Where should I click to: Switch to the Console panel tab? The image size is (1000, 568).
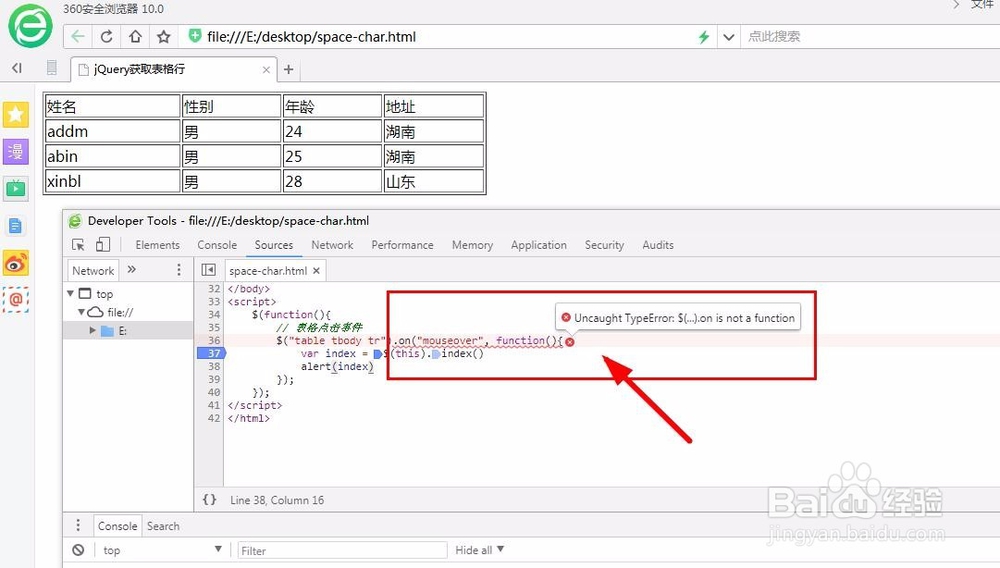click(217, 245)
